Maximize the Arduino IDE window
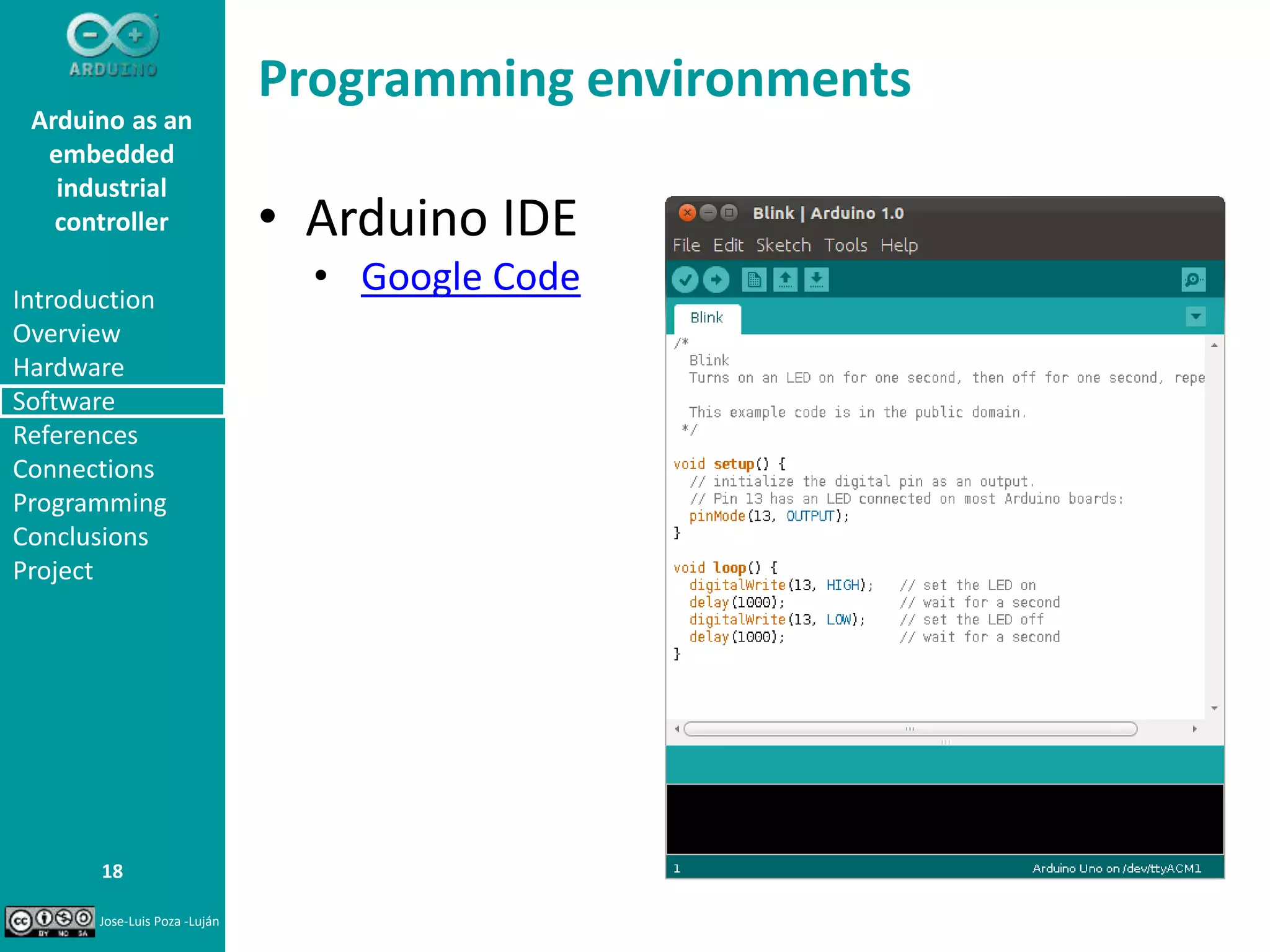Image resolution: width=1270 pixels, height=952 pixels. 729,213
